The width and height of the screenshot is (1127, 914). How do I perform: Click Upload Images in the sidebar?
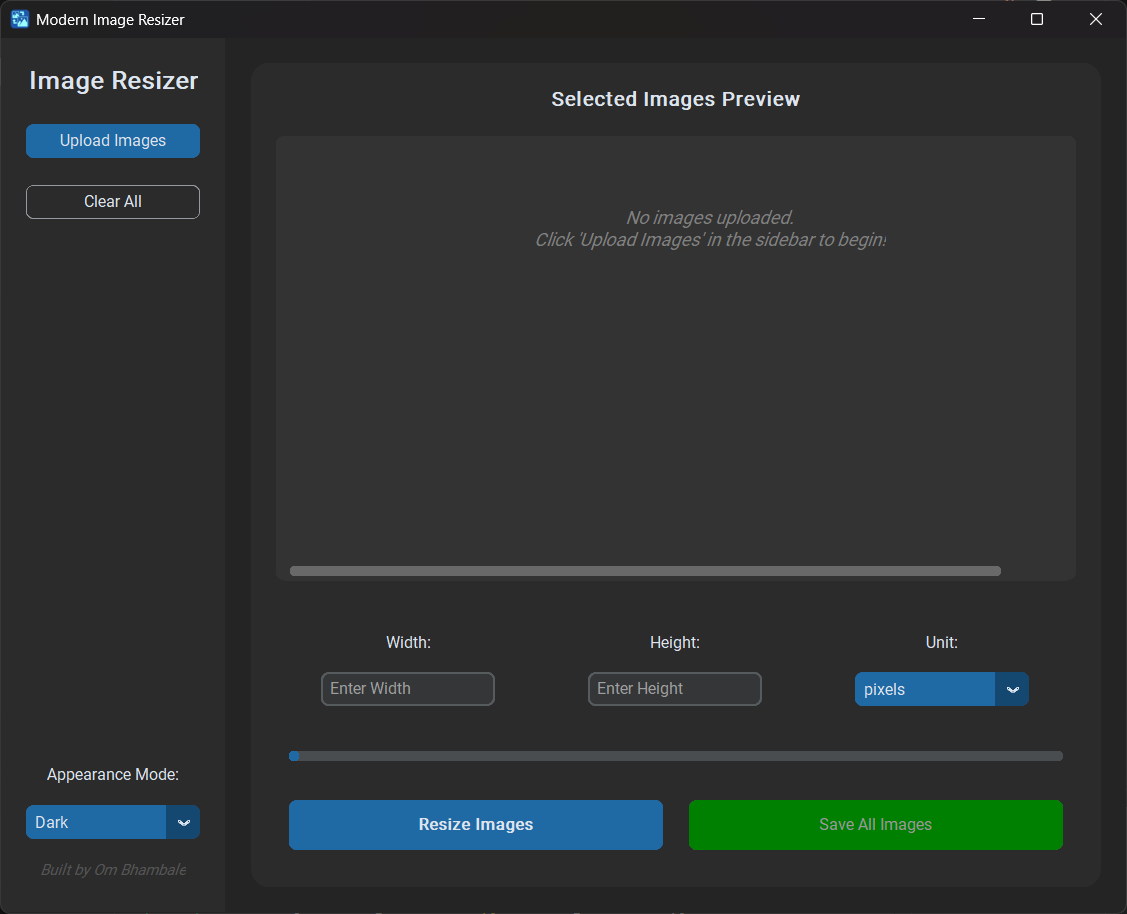tap(112, 140)
